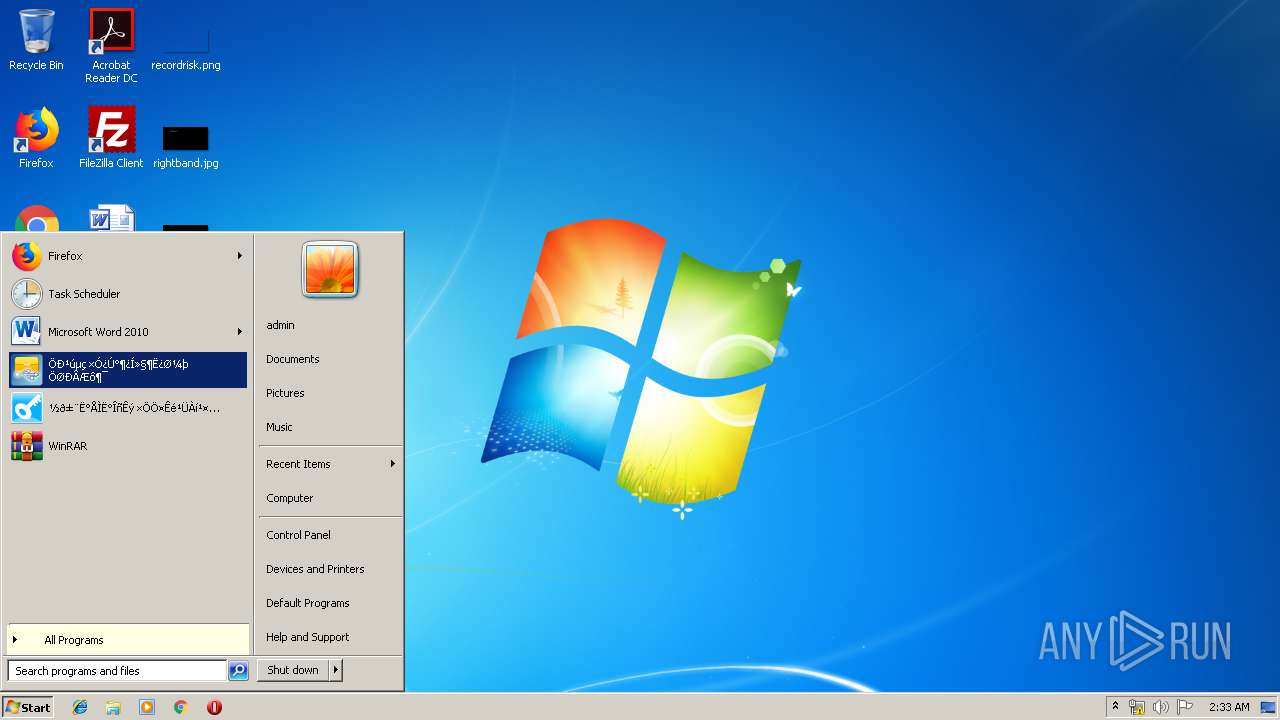
Task: Click the clock showing 2:33 AM
Action: [x=1229, y=707]
